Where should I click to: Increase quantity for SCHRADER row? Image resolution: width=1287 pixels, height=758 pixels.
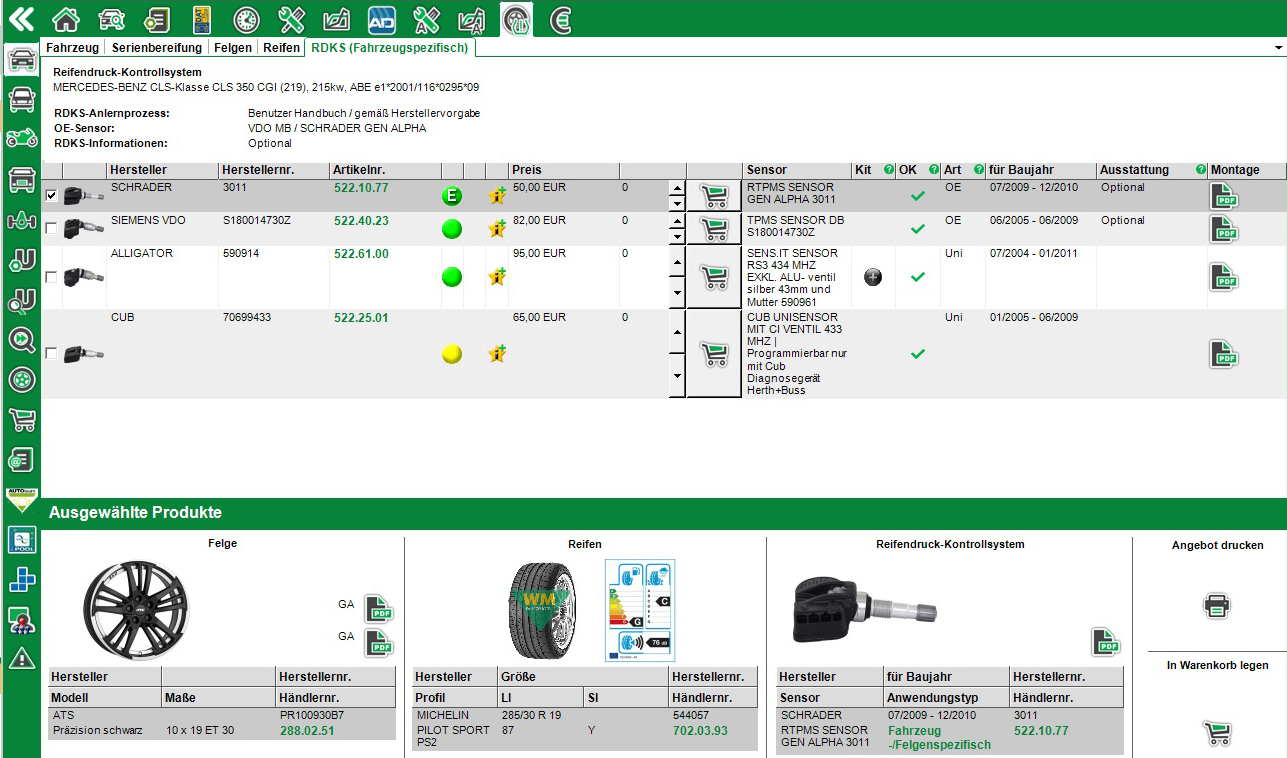coord(677,188)
